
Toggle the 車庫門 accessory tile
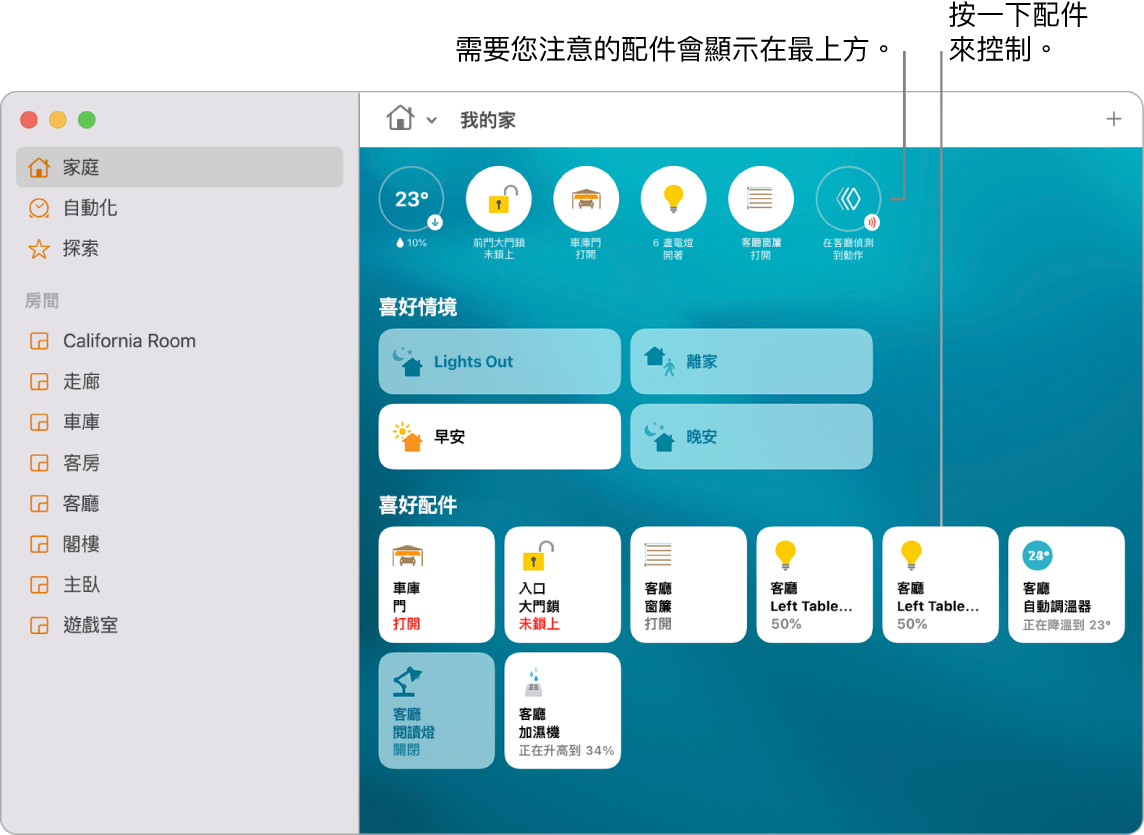[436, 585]
